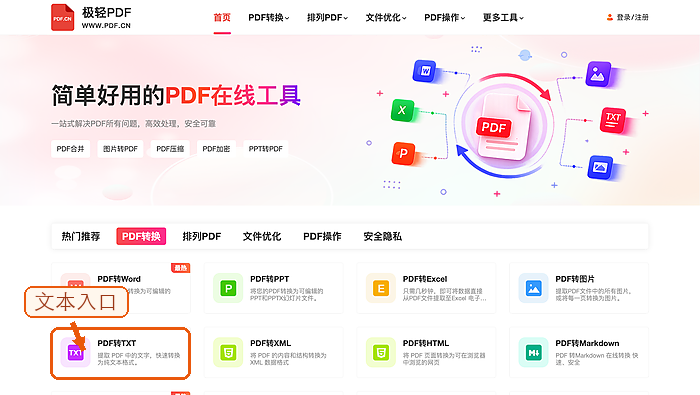Image resolution: width=700 pixels, height=395 pixels.
Task: Switch to the 文件优化 category tab
Action: [x=262, y=236]
